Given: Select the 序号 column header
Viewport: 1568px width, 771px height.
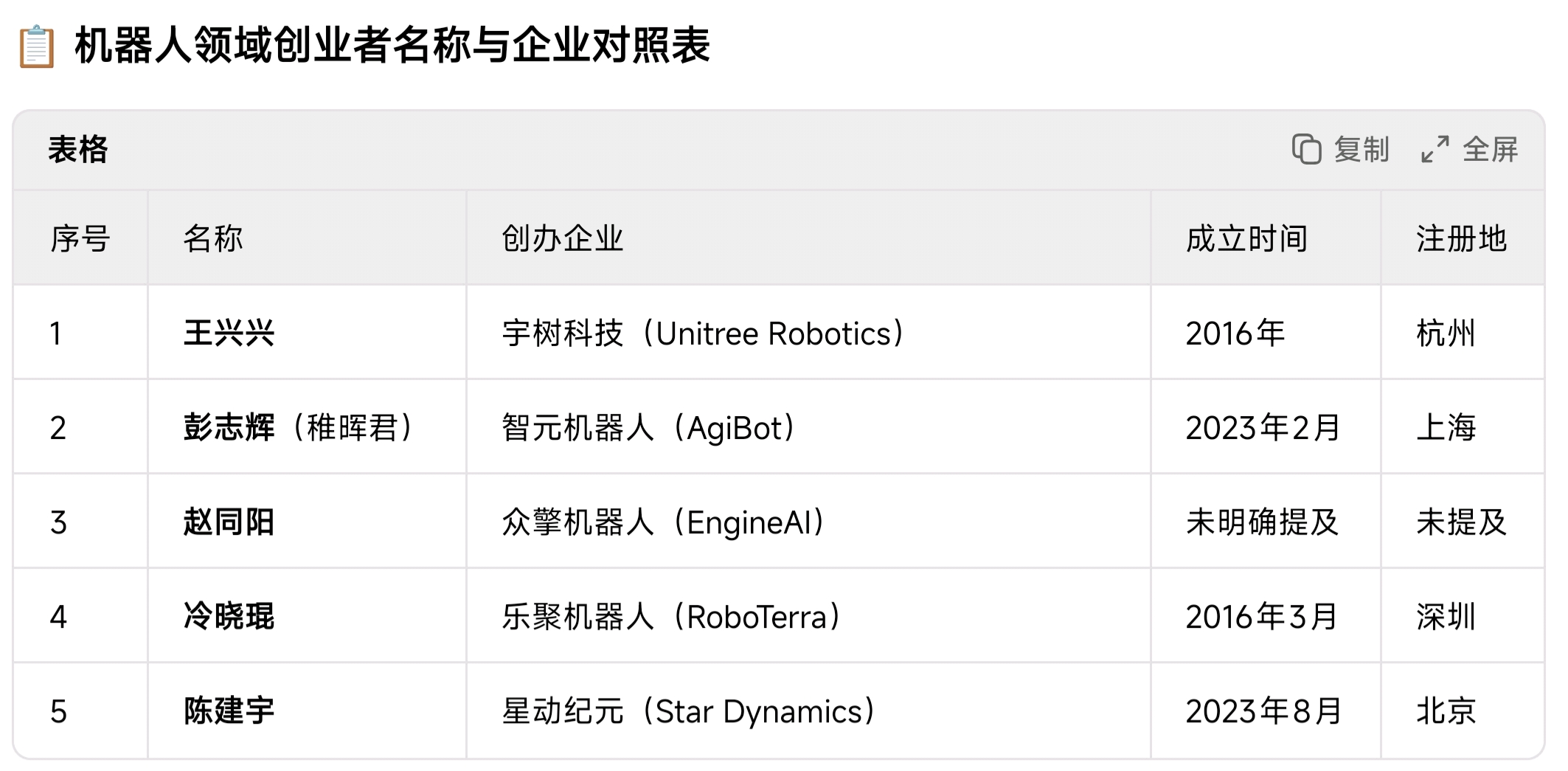Looking at the screenshot, I should 80,238.
